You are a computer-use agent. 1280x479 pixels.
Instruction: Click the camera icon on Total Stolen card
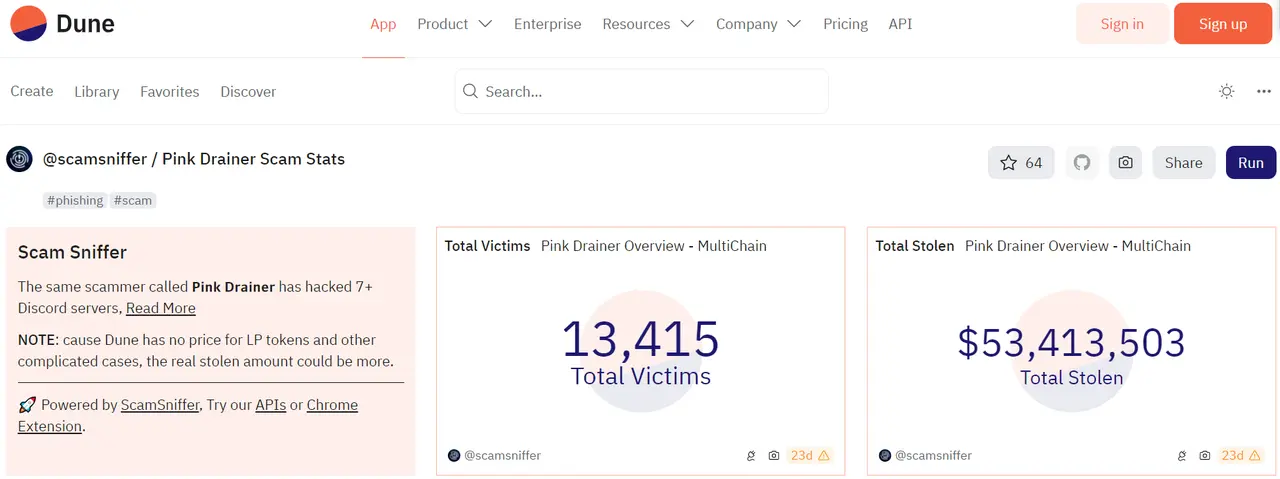(x=1204, y=455)
